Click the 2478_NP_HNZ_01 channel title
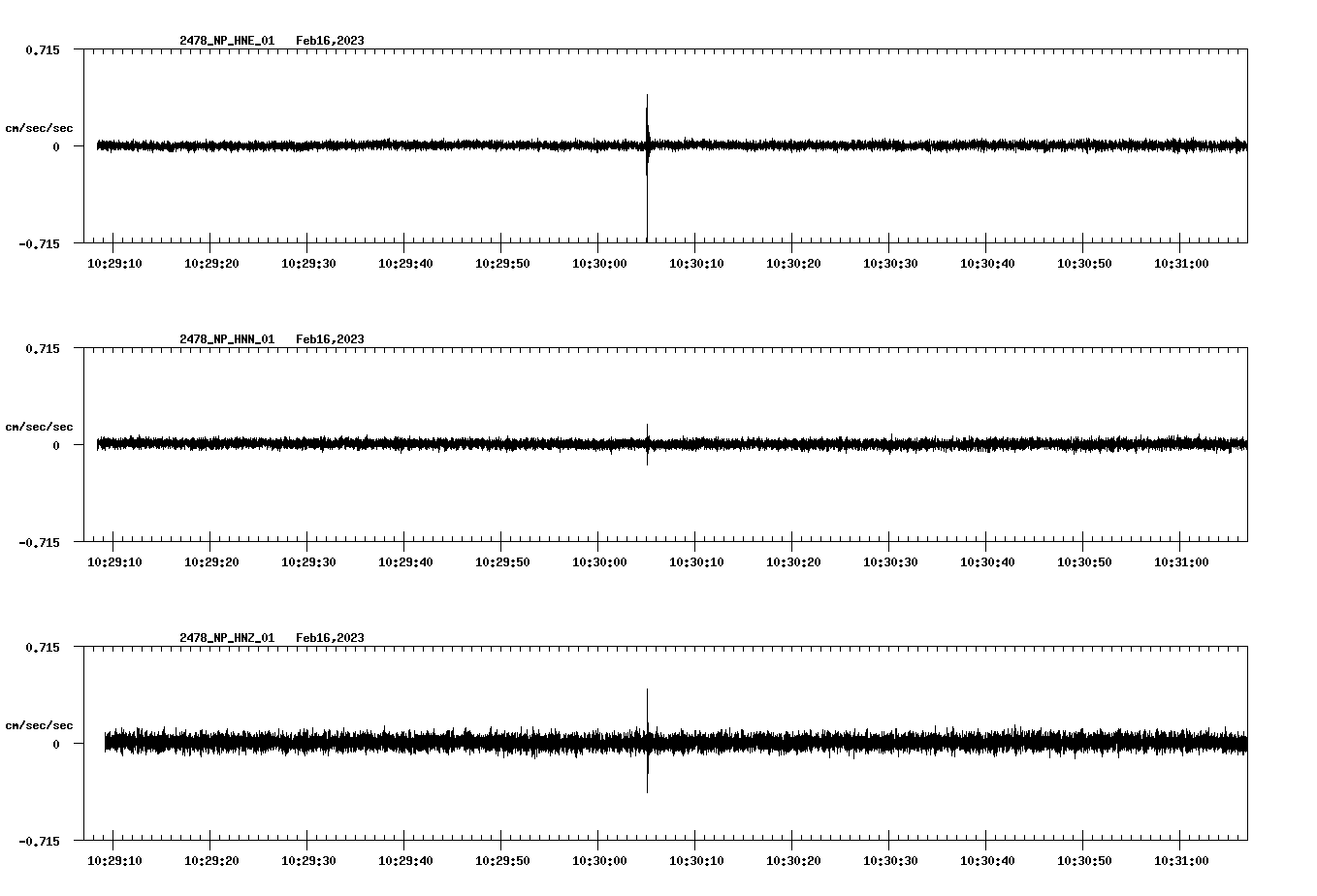The width and height of the screenshot is (1317, 896). click(227, 638)
